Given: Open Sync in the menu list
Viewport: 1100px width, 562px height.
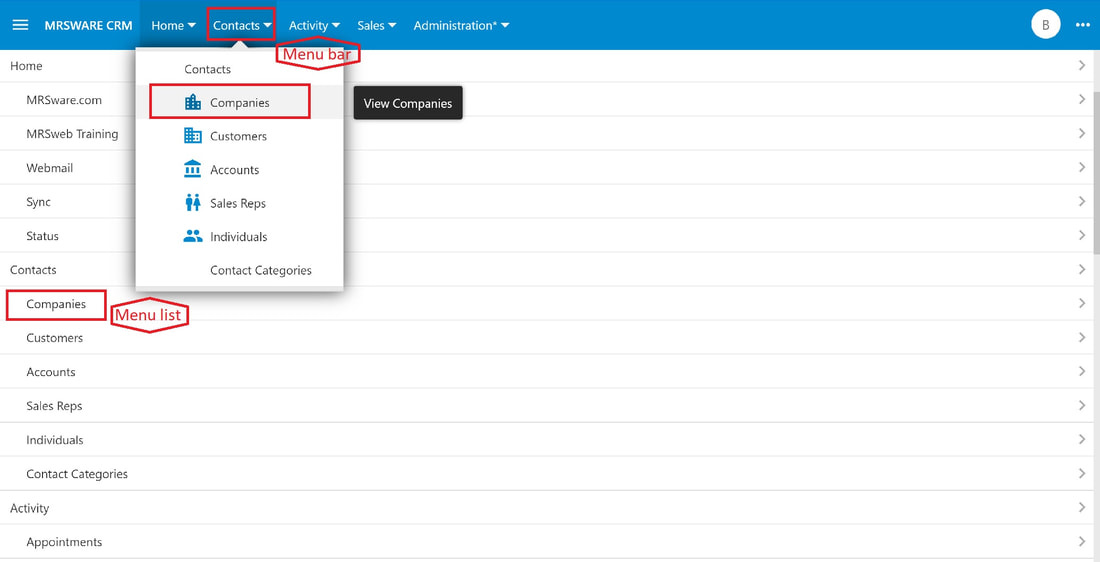Looking at the screenshot, I should click(x=39, y=201).
